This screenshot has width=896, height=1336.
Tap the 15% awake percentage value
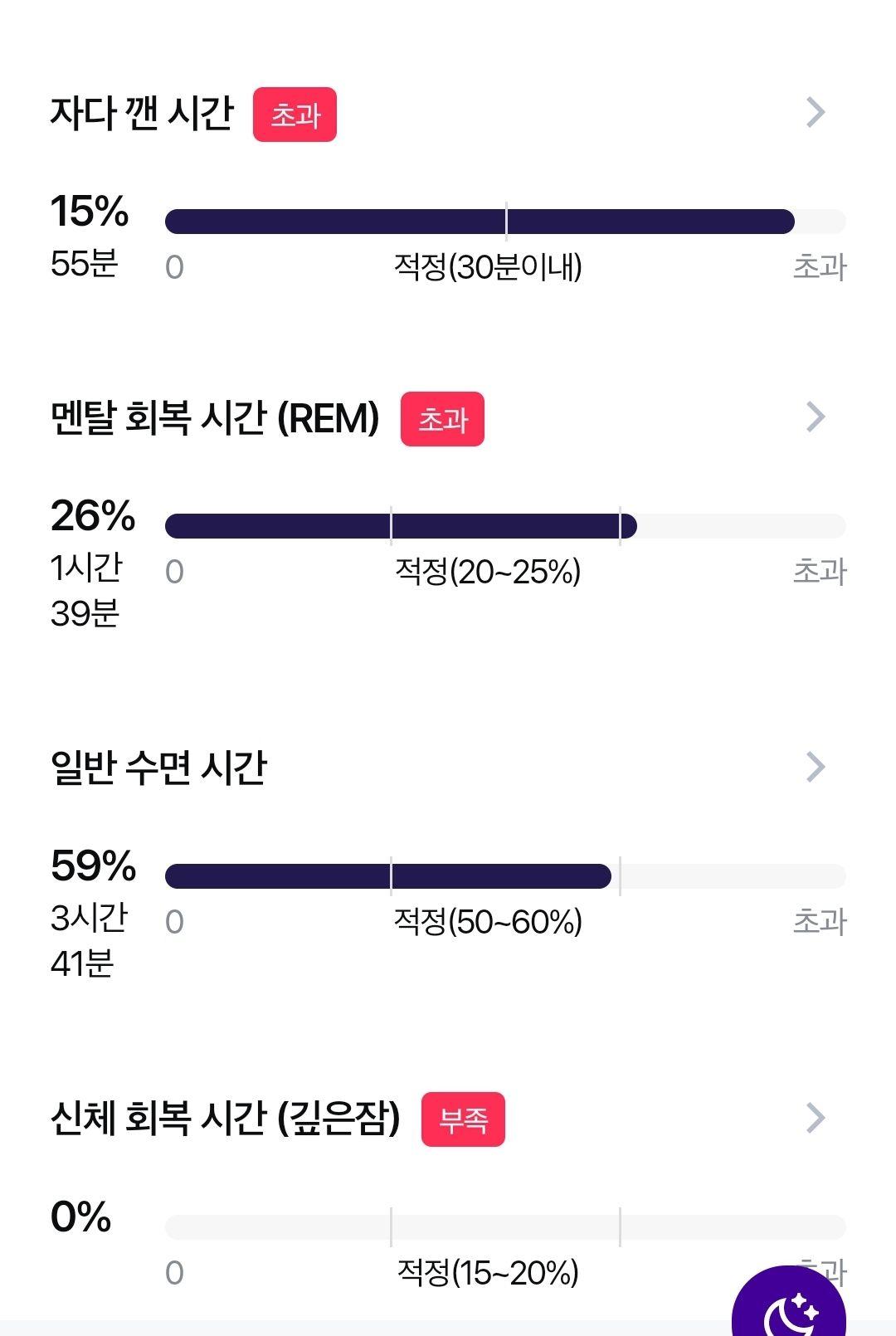(90, 211)
